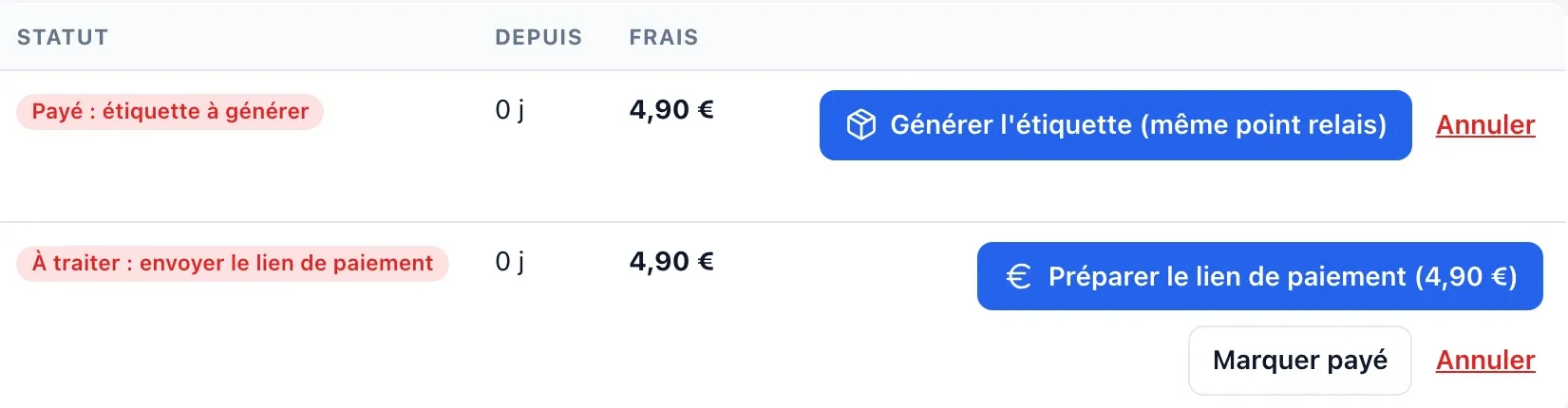Click the 4,90 € fee in the paid row
The height and width of the screenshot is (408, 1568).
point(671,110)
